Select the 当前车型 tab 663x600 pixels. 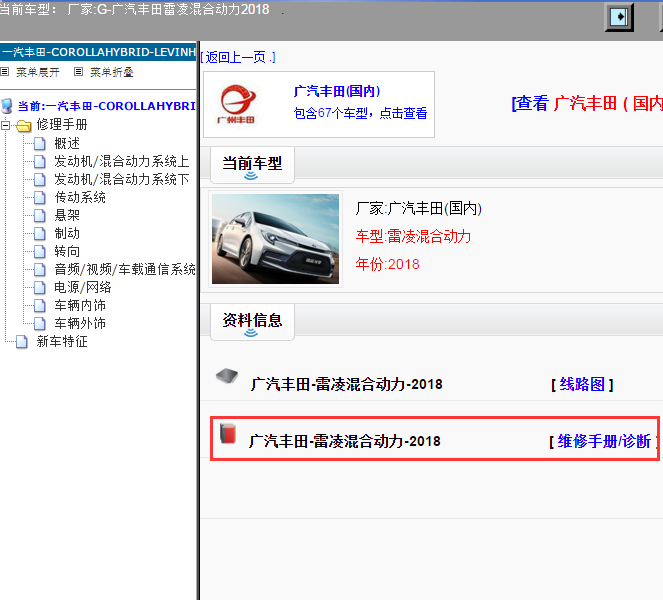click(252, 165)
